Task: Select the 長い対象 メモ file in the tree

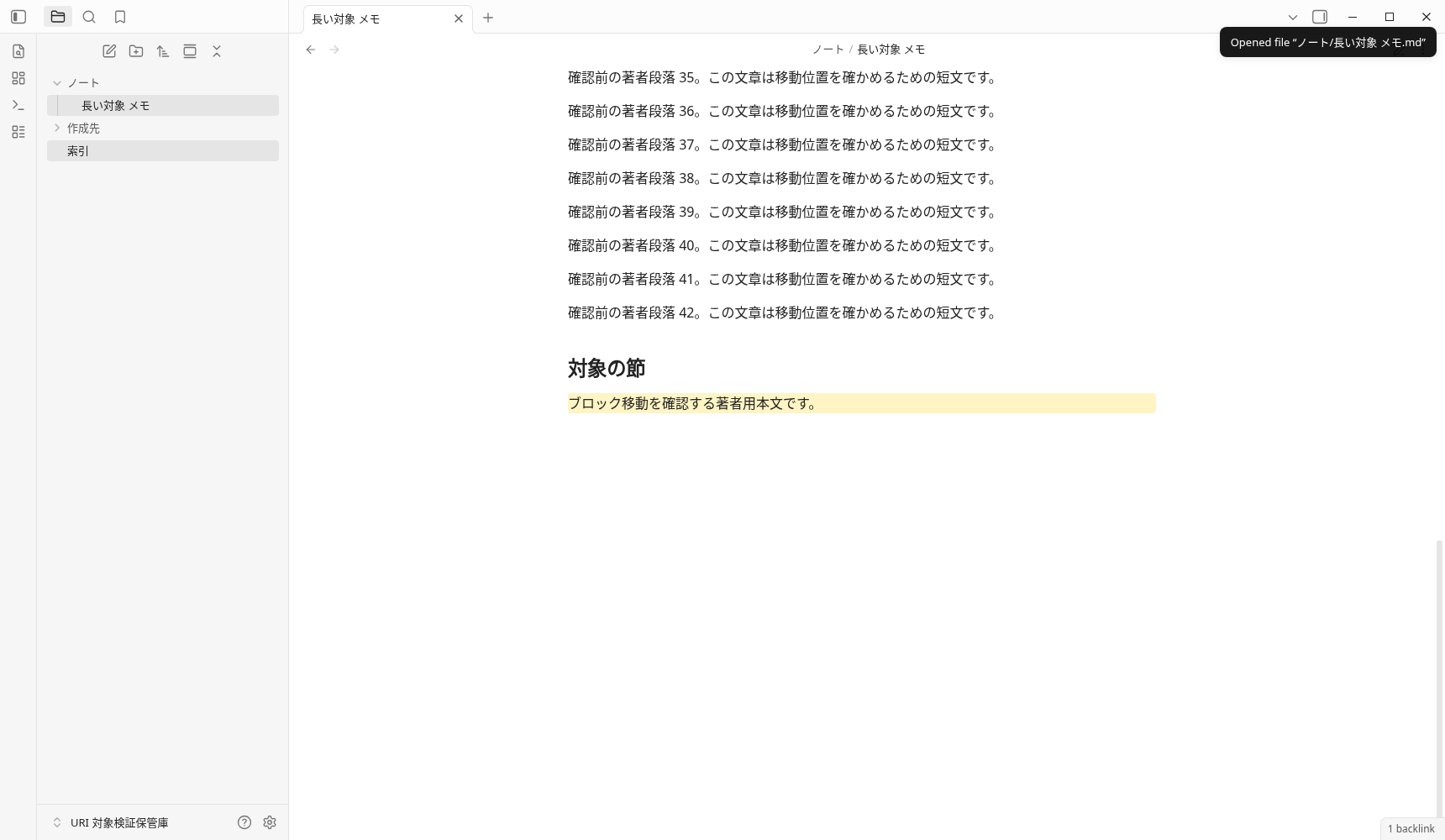Action: coord(163,105)
